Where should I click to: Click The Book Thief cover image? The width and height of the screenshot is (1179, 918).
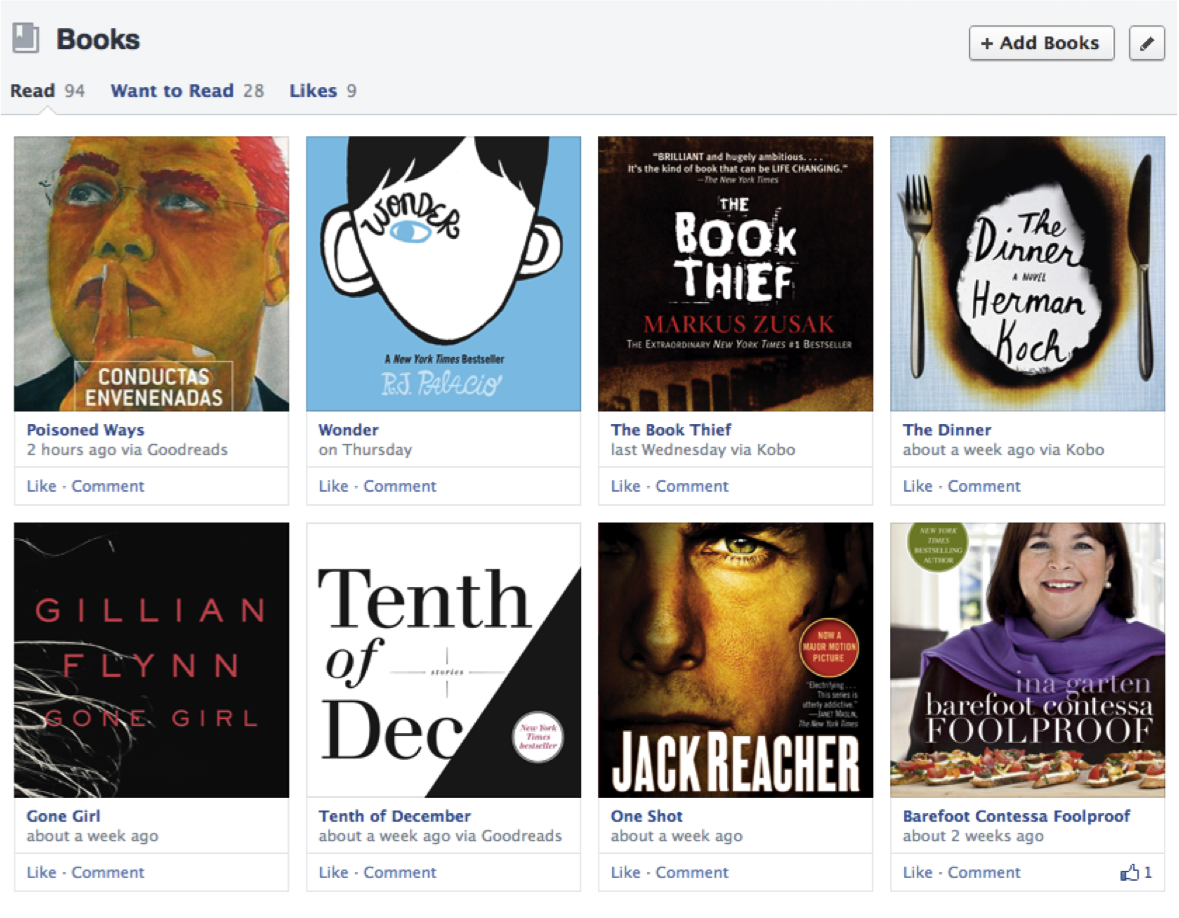click(735, 273)
